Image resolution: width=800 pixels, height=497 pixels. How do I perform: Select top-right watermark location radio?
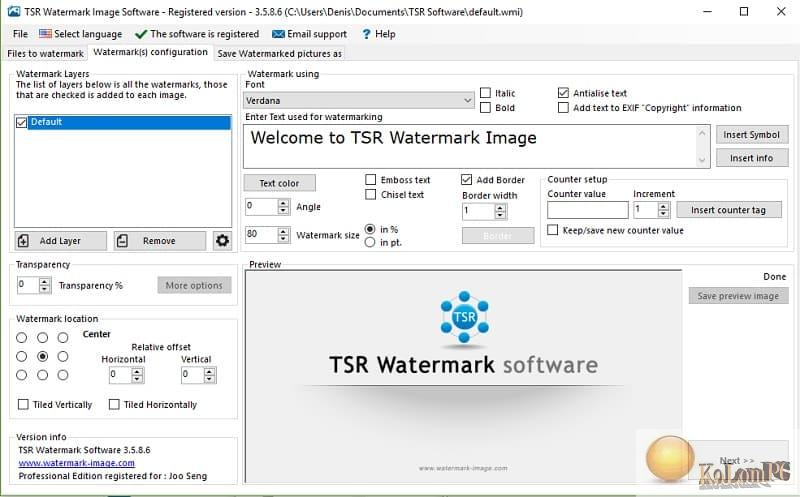(63, 337)
